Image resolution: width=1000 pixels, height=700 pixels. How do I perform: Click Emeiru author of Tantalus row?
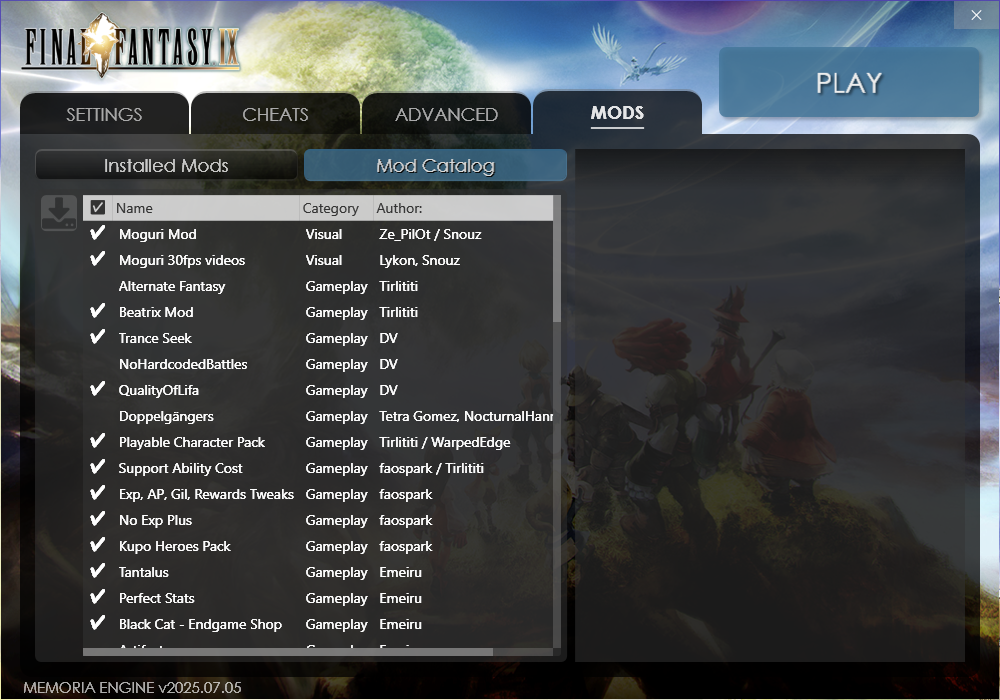[401, 572]
